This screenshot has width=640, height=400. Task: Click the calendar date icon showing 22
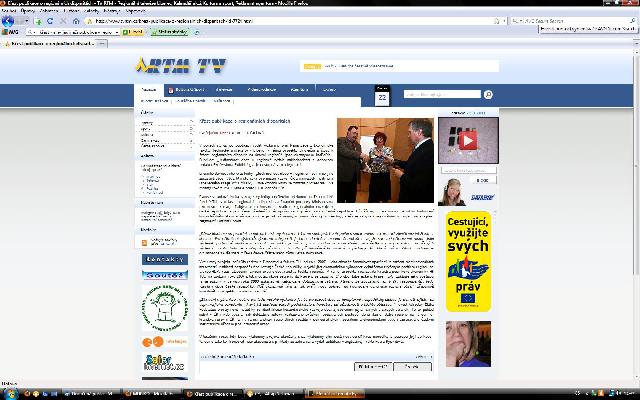click(x=382, y=95)
